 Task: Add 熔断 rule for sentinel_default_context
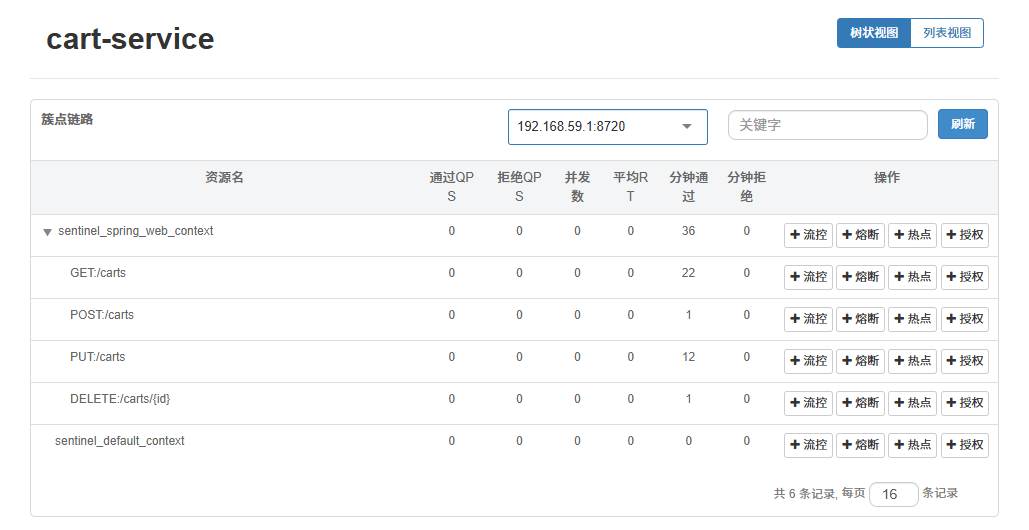point(860,445)
